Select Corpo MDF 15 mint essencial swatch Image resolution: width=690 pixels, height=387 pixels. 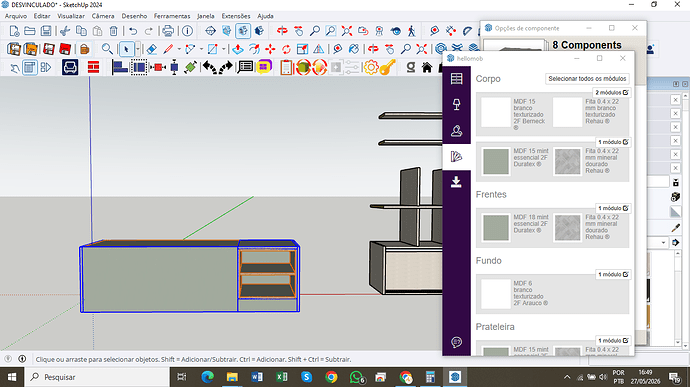click(x=495, y=162)
